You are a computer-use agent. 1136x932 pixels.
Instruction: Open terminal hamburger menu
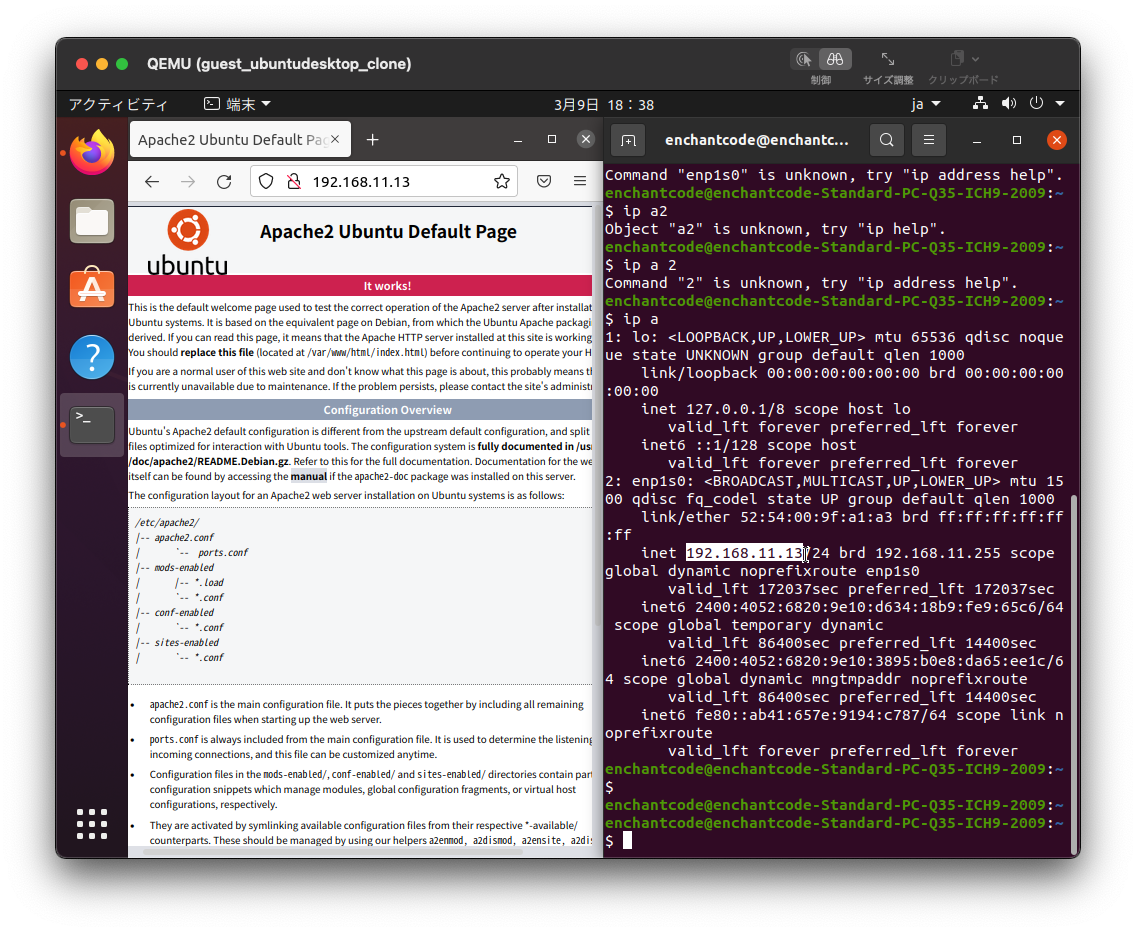929,141
